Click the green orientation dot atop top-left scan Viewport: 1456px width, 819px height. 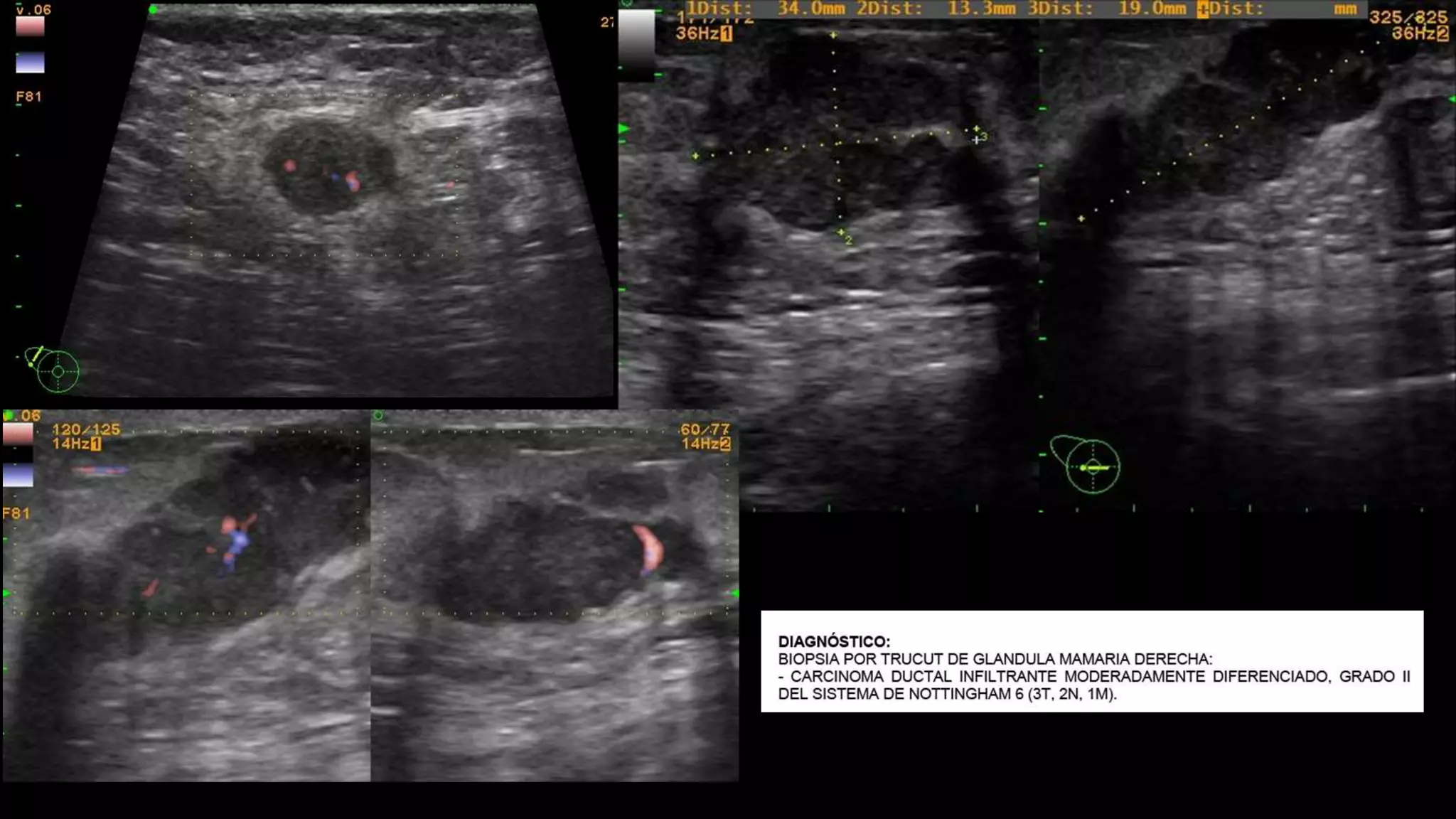tap(153, 10)
